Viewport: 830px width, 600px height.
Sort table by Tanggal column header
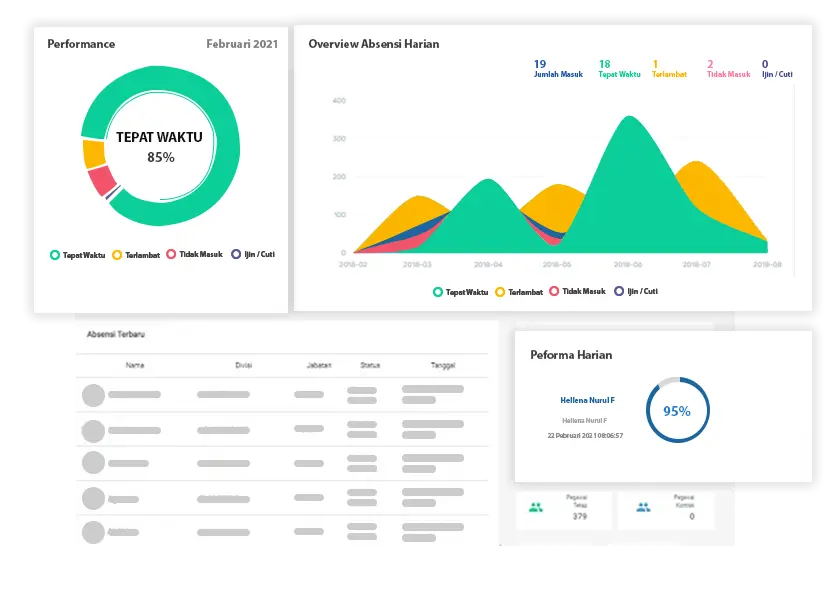pos(443,365)
